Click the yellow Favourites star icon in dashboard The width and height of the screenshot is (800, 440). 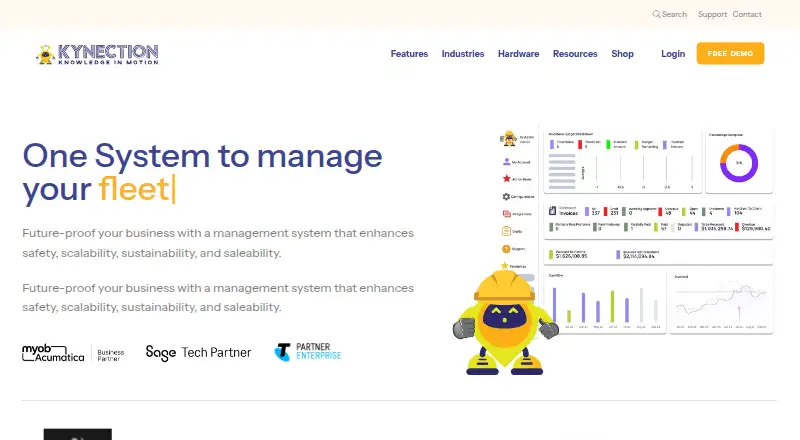[x=505, y=265]
